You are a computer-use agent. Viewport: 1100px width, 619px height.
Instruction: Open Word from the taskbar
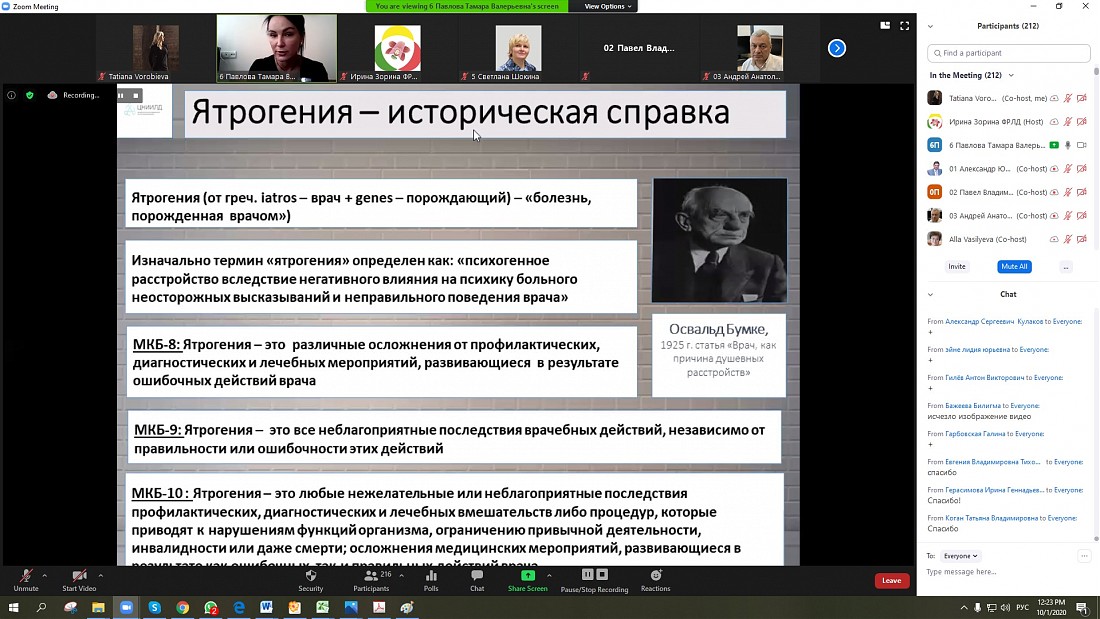(267, 608)
